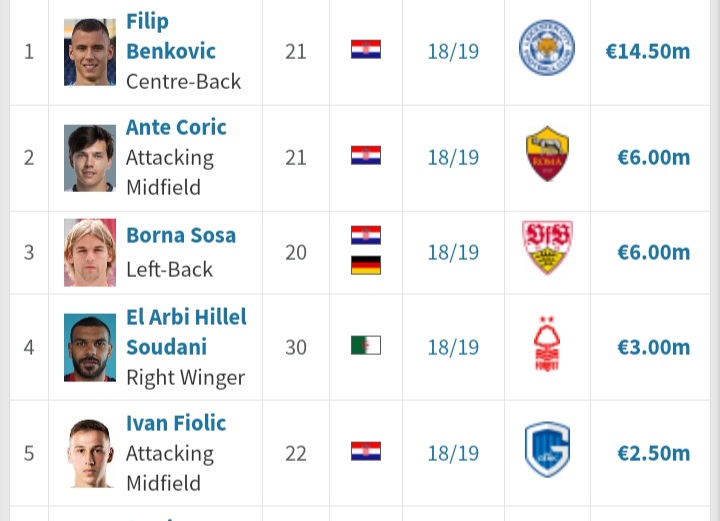The width and height of the screenshot is (720, 521).
Task: Open the VfB Stuttgart club crest
Action: pos(547,248)
